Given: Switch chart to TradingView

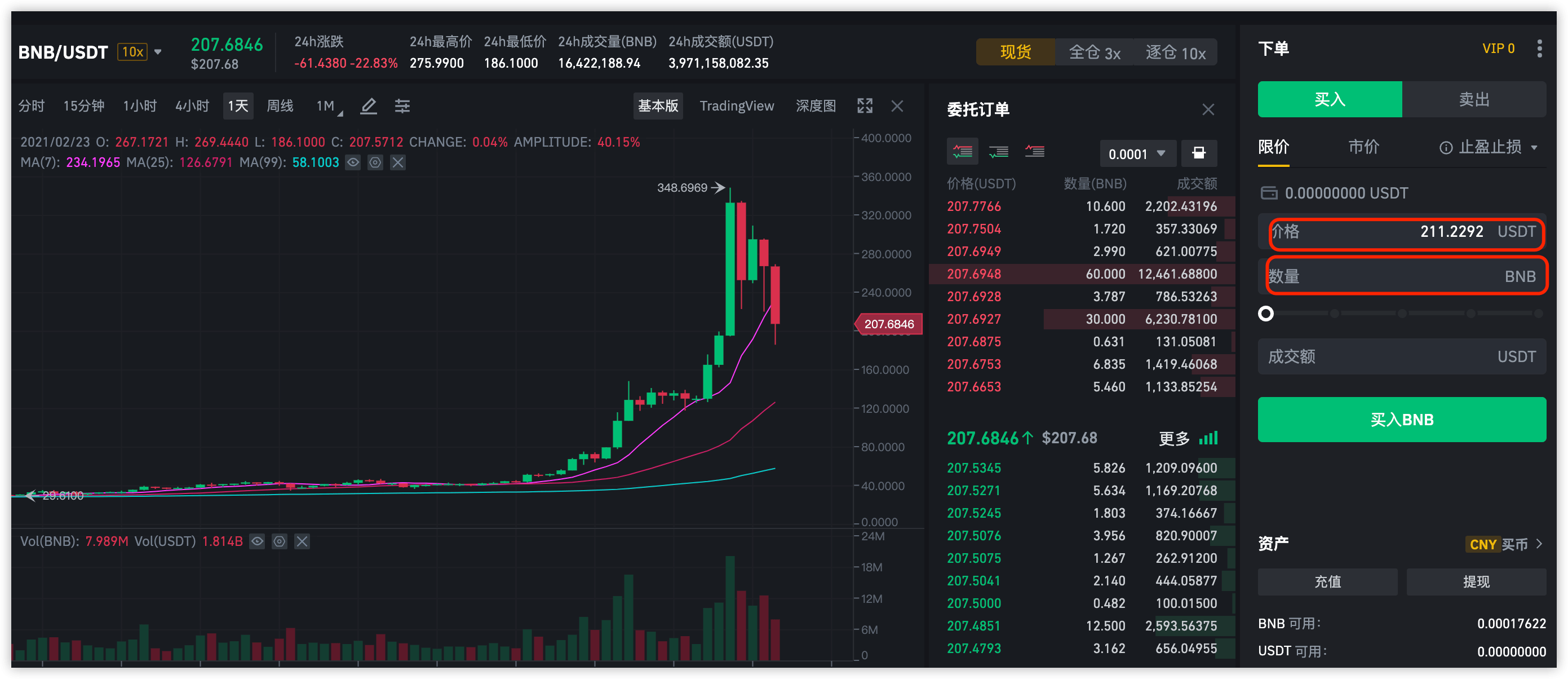Looking at the screenshot, I should click(737, 106).
